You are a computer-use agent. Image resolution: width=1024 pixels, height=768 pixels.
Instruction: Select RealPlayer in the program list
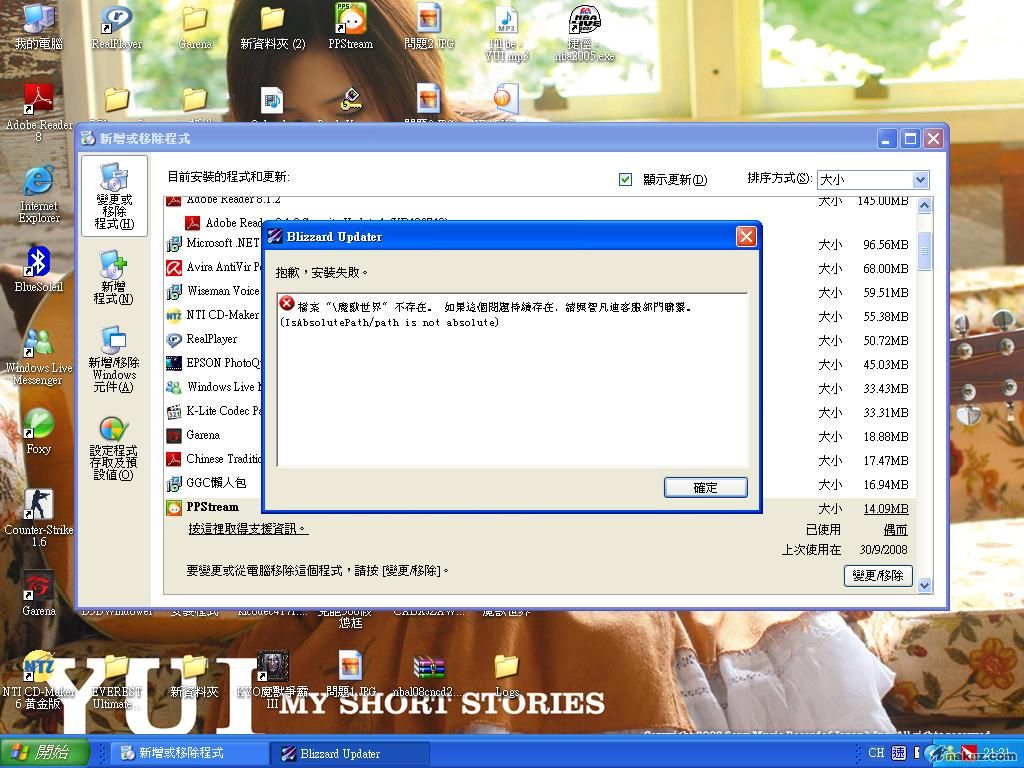(212, 339)
